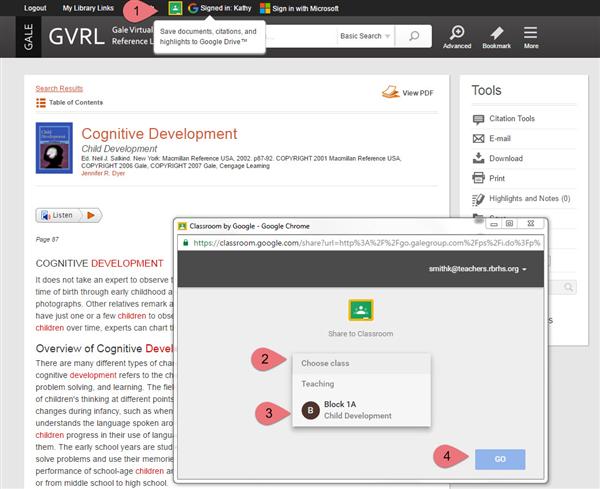Click the classroom.google.com address bar in popup

(360, 243)
